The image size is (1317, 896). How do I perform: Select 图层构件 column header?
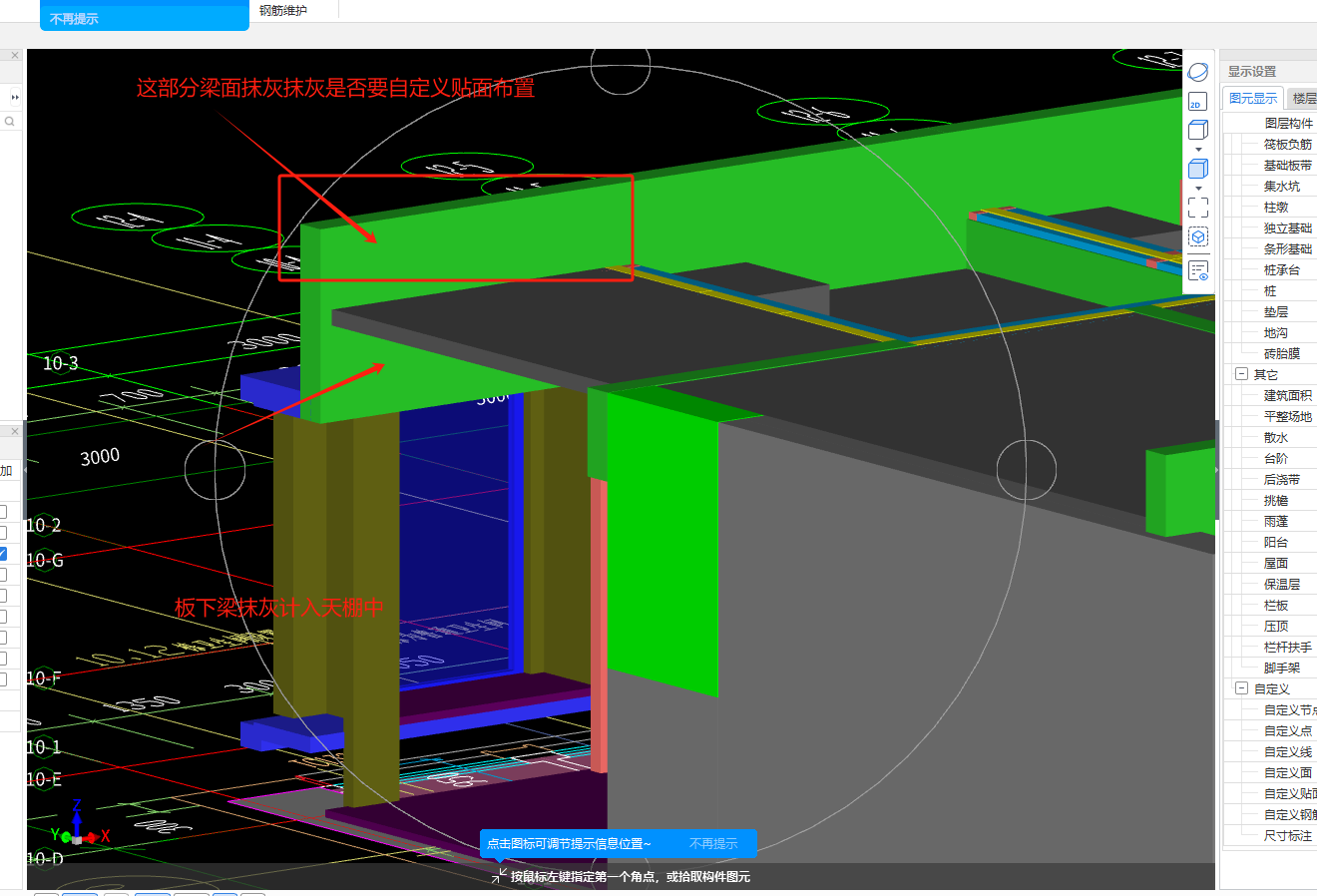click(1289, 123)
